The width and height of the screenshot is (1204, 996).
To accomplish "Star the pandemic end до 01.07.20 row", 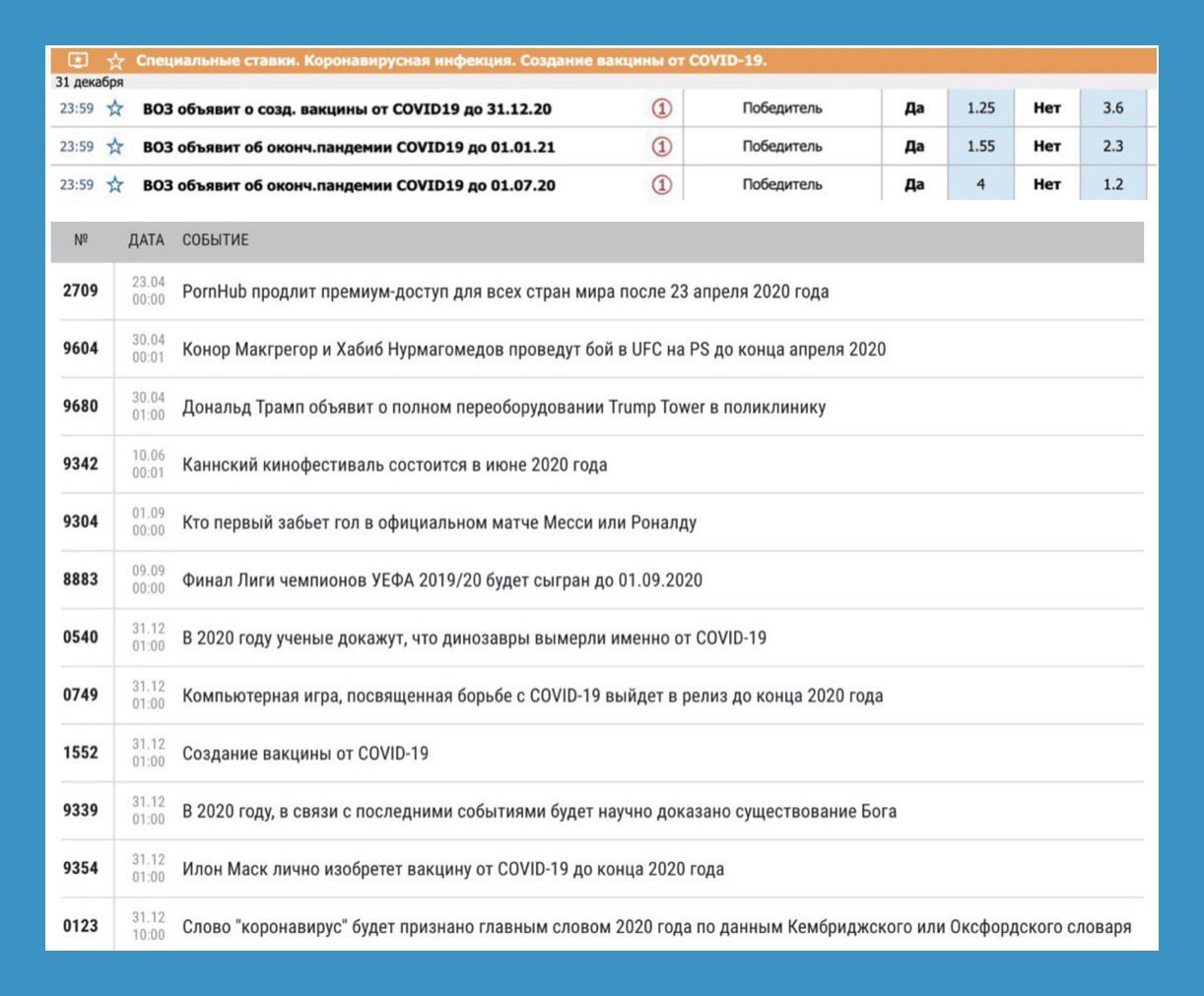I will [115, 184].
